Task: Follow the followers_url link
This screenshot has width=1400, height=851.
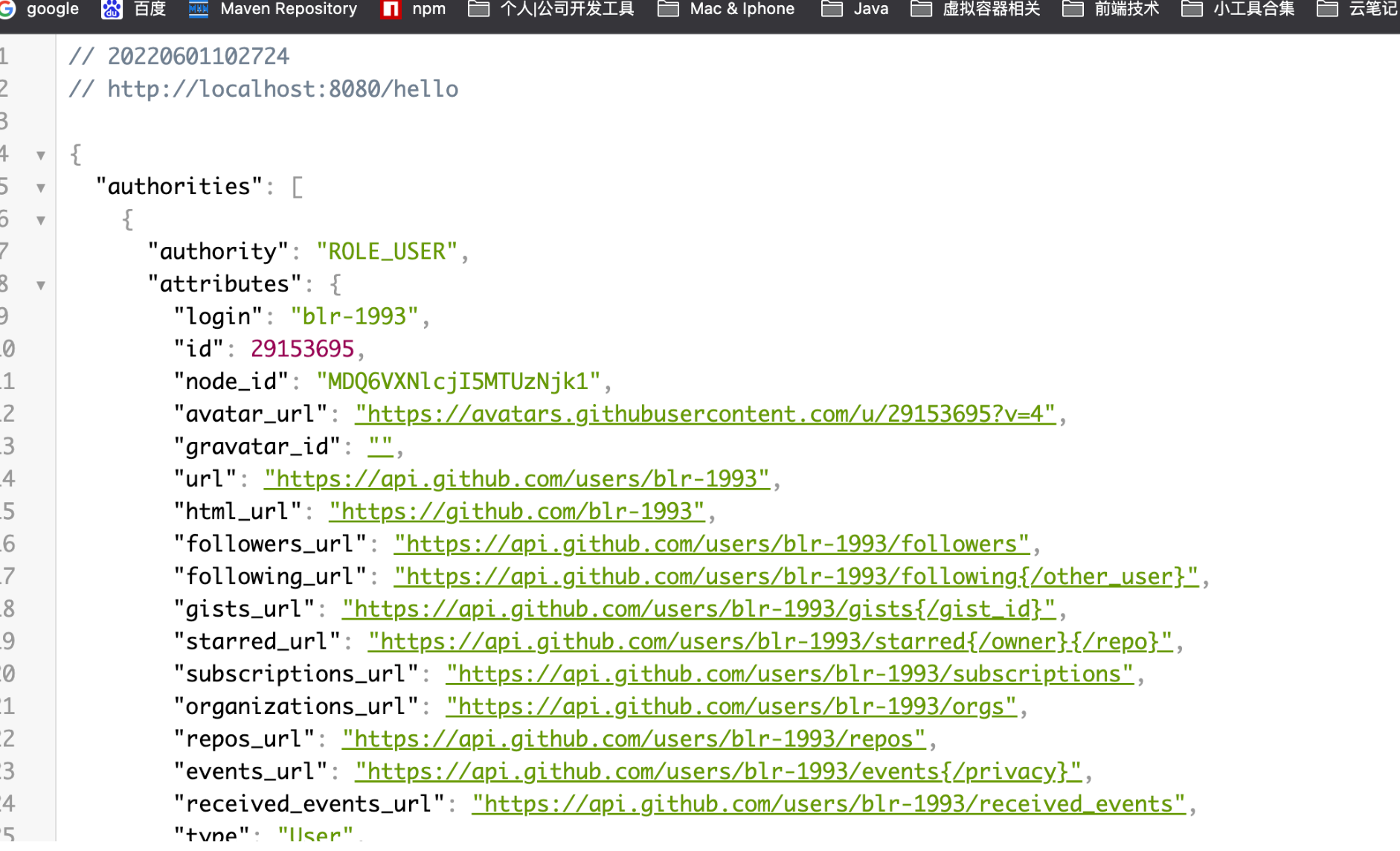Action: (711, 545)
